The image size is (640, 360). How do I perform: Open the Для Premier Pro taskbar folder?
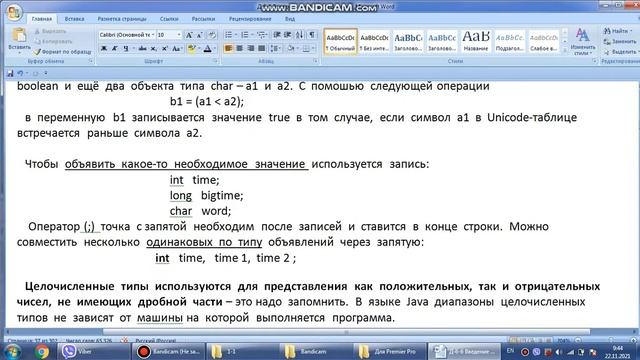(389, 351)
